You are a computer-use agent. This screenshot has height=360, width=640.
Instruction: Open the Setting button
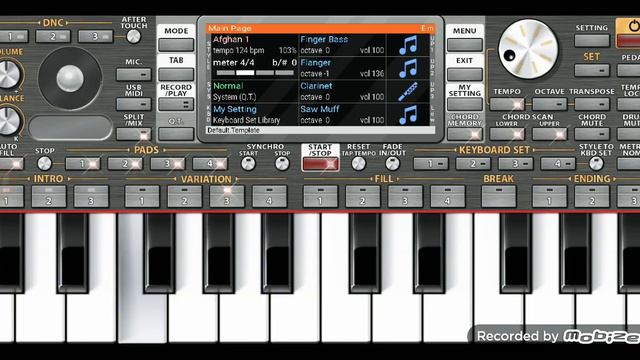coord(592,41)
